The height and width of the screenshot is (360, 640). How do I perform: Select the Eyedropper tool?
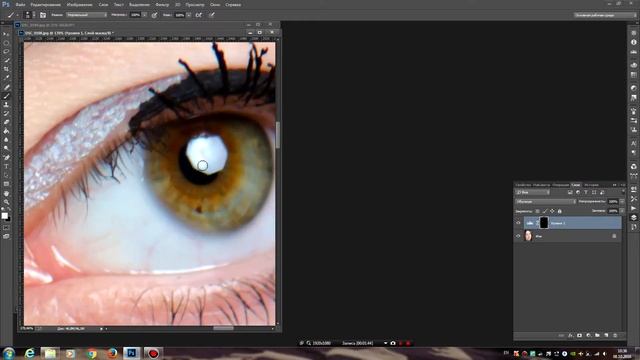pos(6,78)
